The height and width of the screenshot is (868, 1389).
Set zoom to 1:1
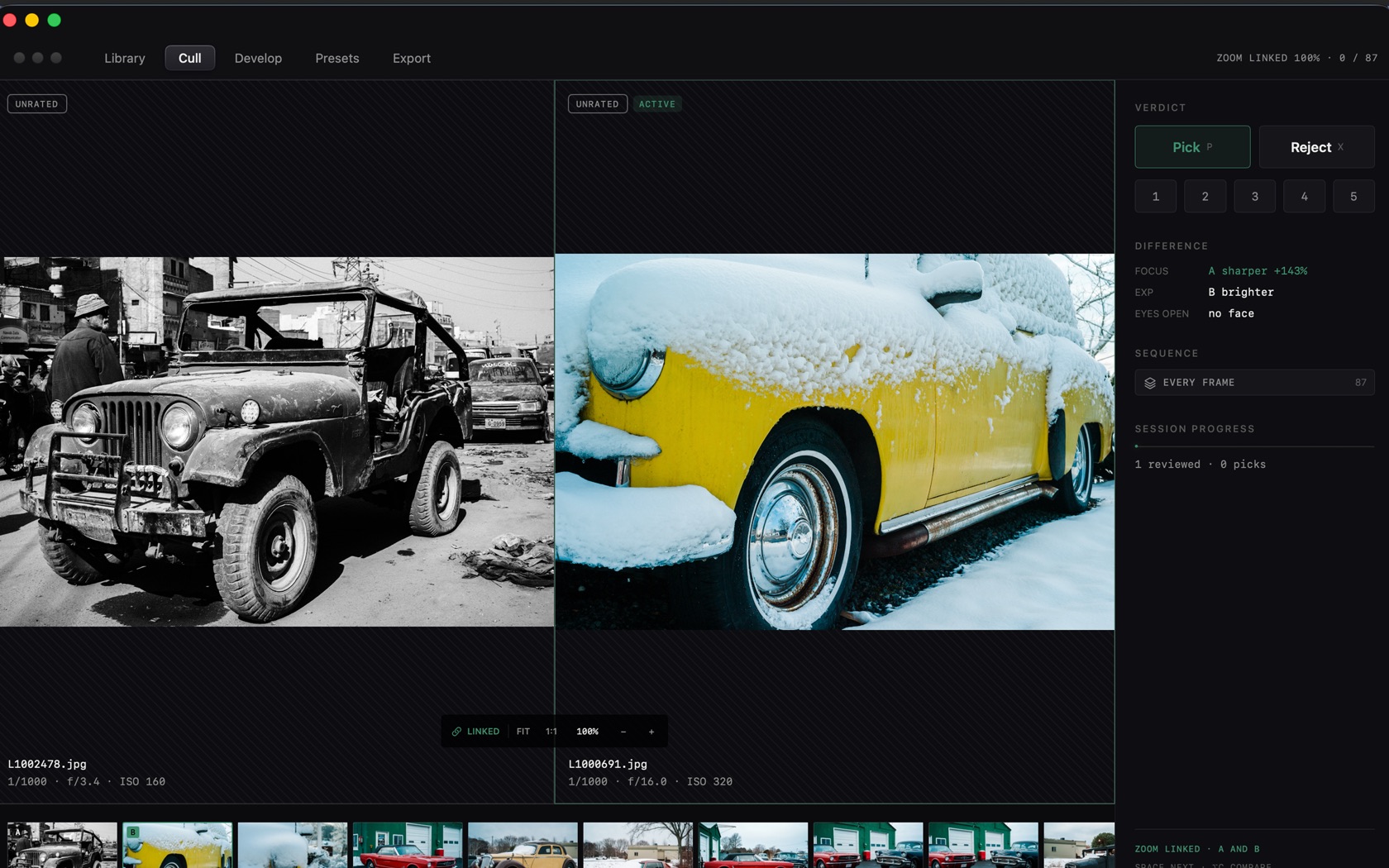pos(551,732)
